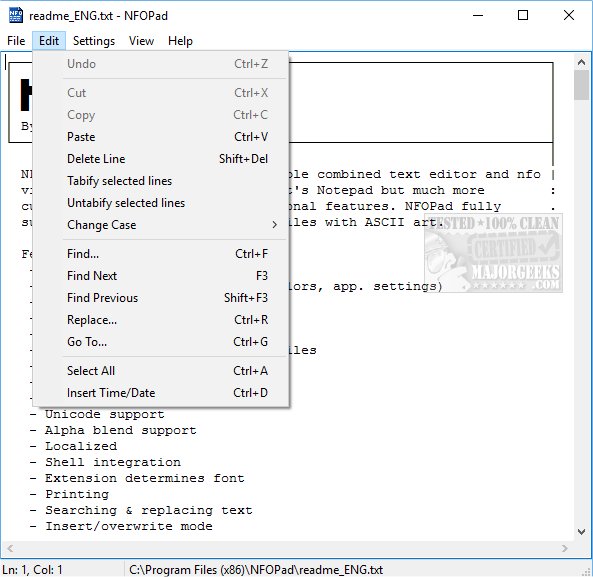Click 'Ln: 1, Col: 1' status entry
Screen dimensions: 593x577
click(x=33, y=569)
